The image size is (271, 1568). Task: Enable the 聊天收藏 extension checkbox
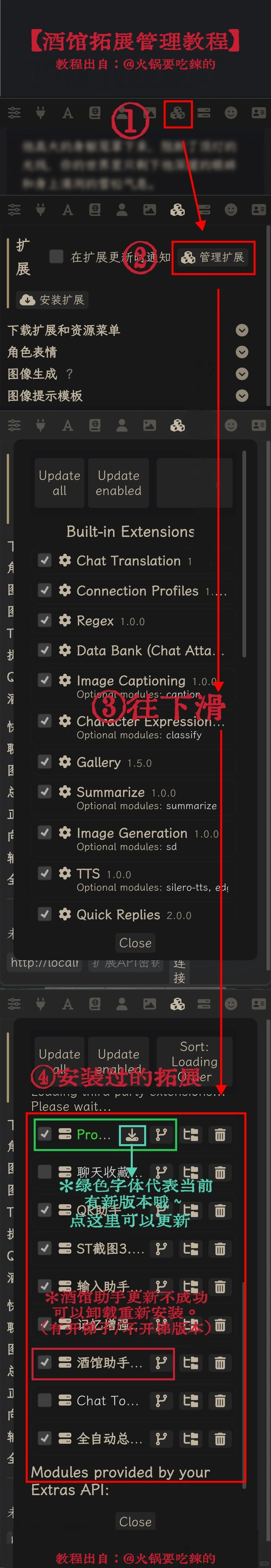pyautogui.click(x=44, y=1172)
